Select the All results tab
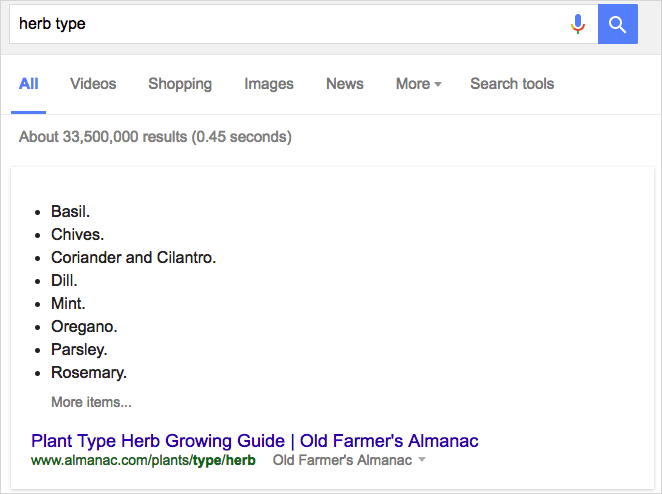Viewport: 662px width, 494px height. point(29,84)
